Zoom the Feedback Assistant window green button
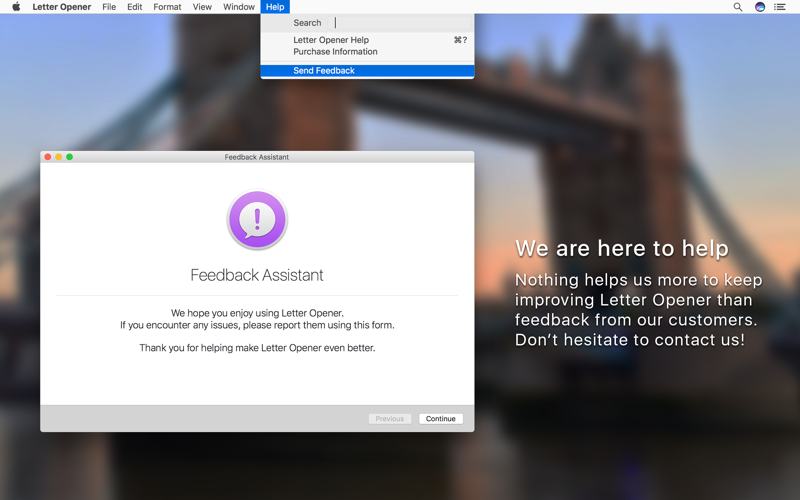800x500 pixels. [x=69, y=157]
